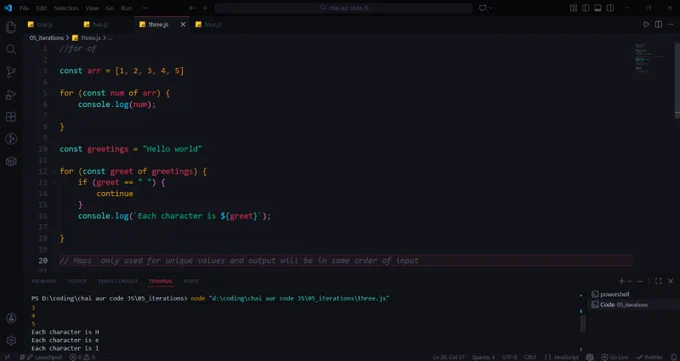Run the code with the play icon
Image resolution: width=680 pixels, height=361 pixels.
tap(646, 24)
